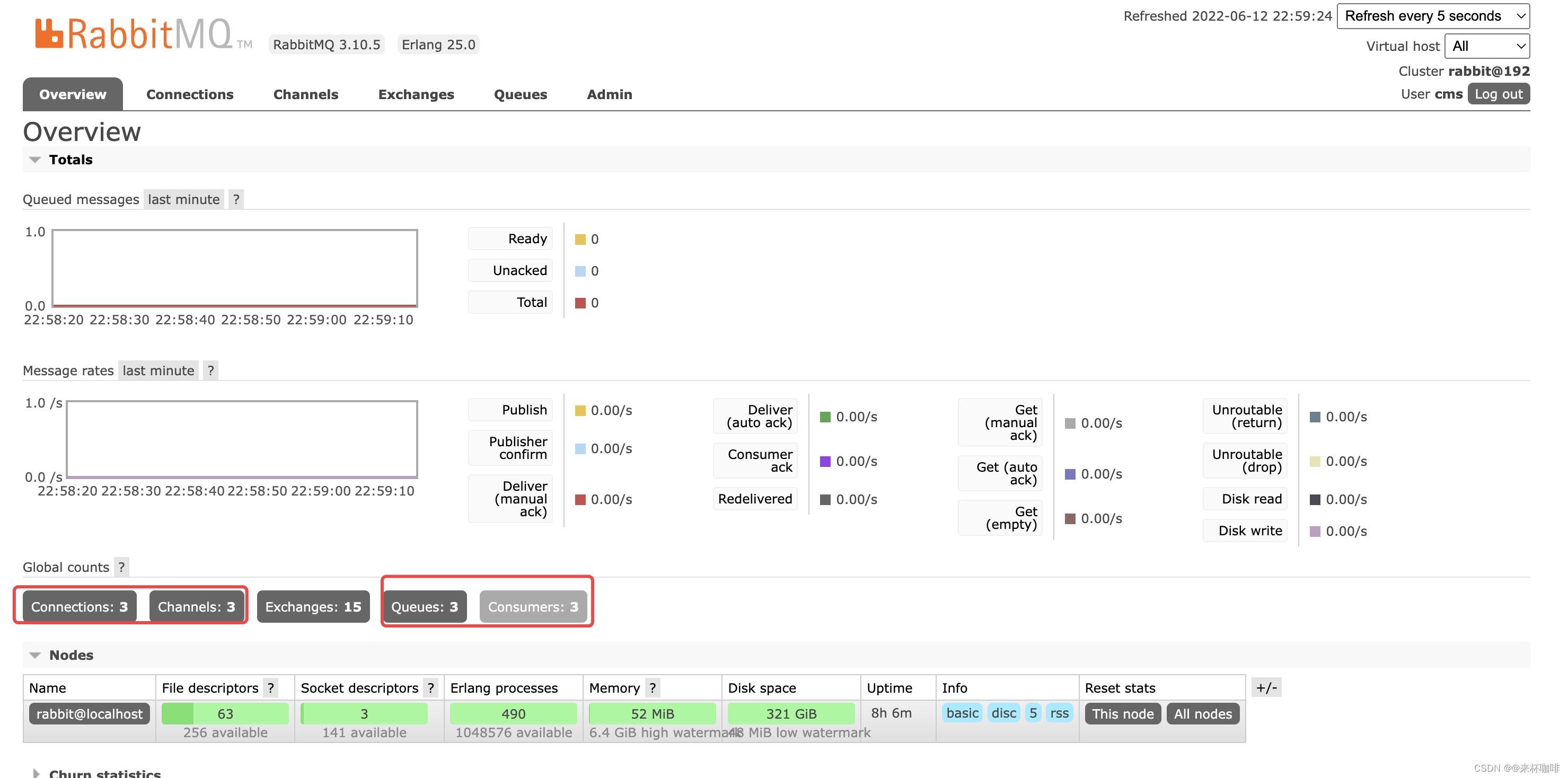The height and width of the screenshot is (778, 1568).
Task: Click the Global counts help question mark
Action: point(122,567)
